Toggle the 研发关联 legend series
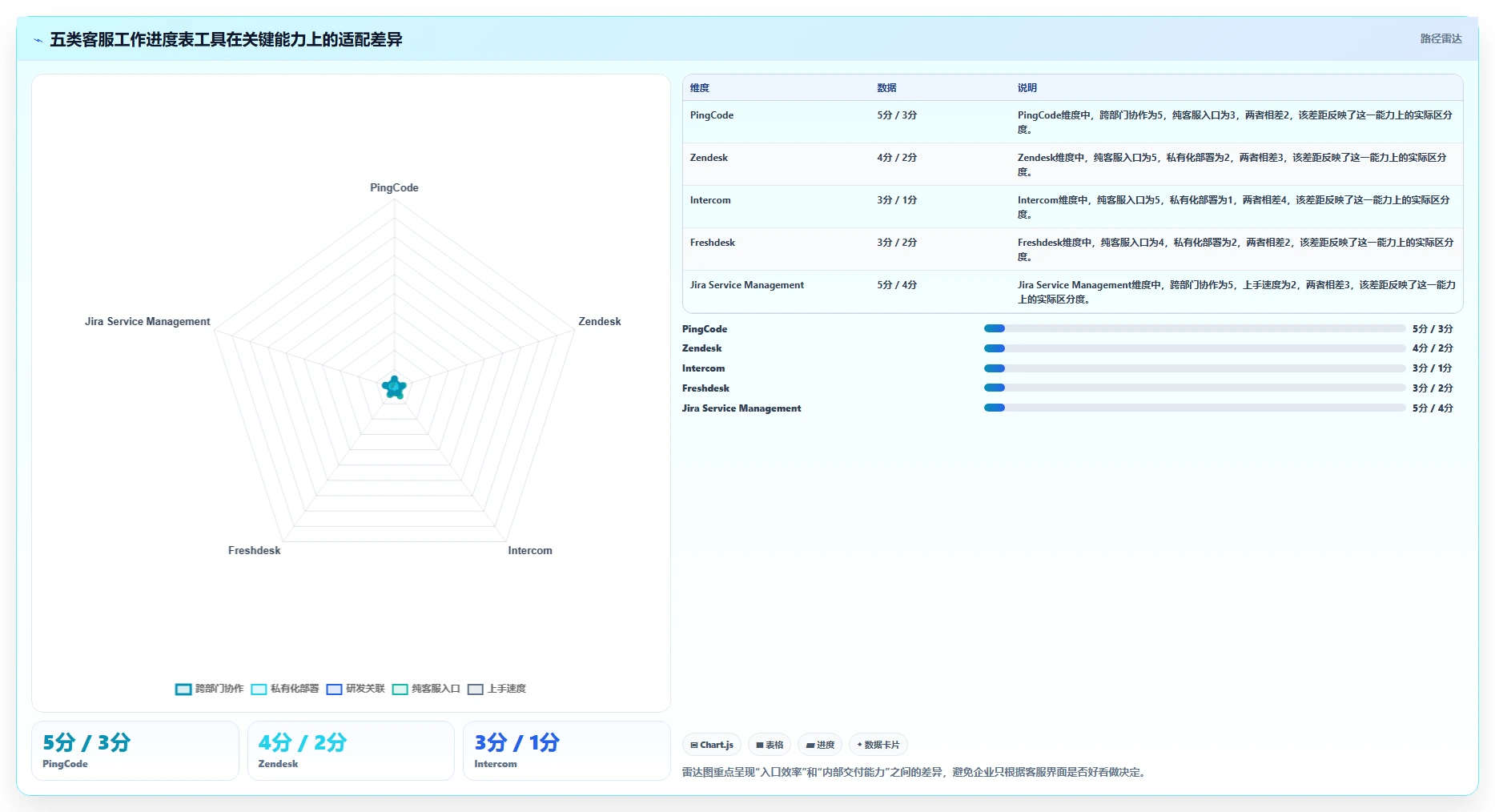The height and width of the screenshot is (812, 1495). click(x=356, y=689)
